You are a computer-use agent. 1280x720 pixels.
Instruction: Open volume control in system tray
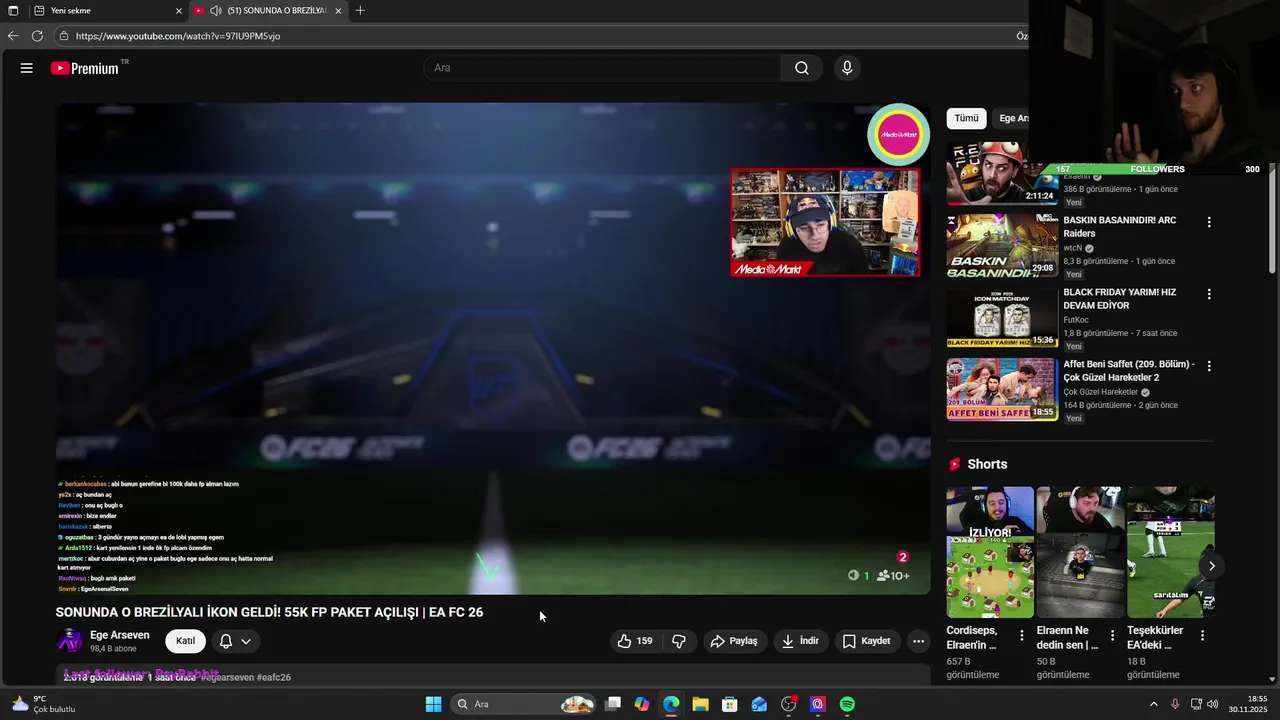point(1213,704)
